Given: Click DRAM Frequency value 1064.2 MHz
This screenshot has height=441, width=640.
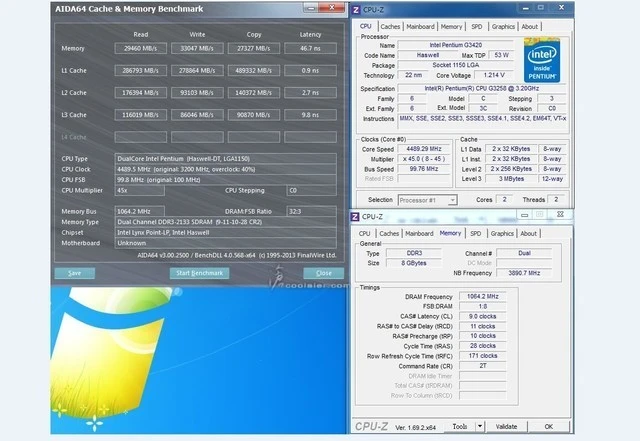Looking at the screenshot, I should click(x=482, y=296).
